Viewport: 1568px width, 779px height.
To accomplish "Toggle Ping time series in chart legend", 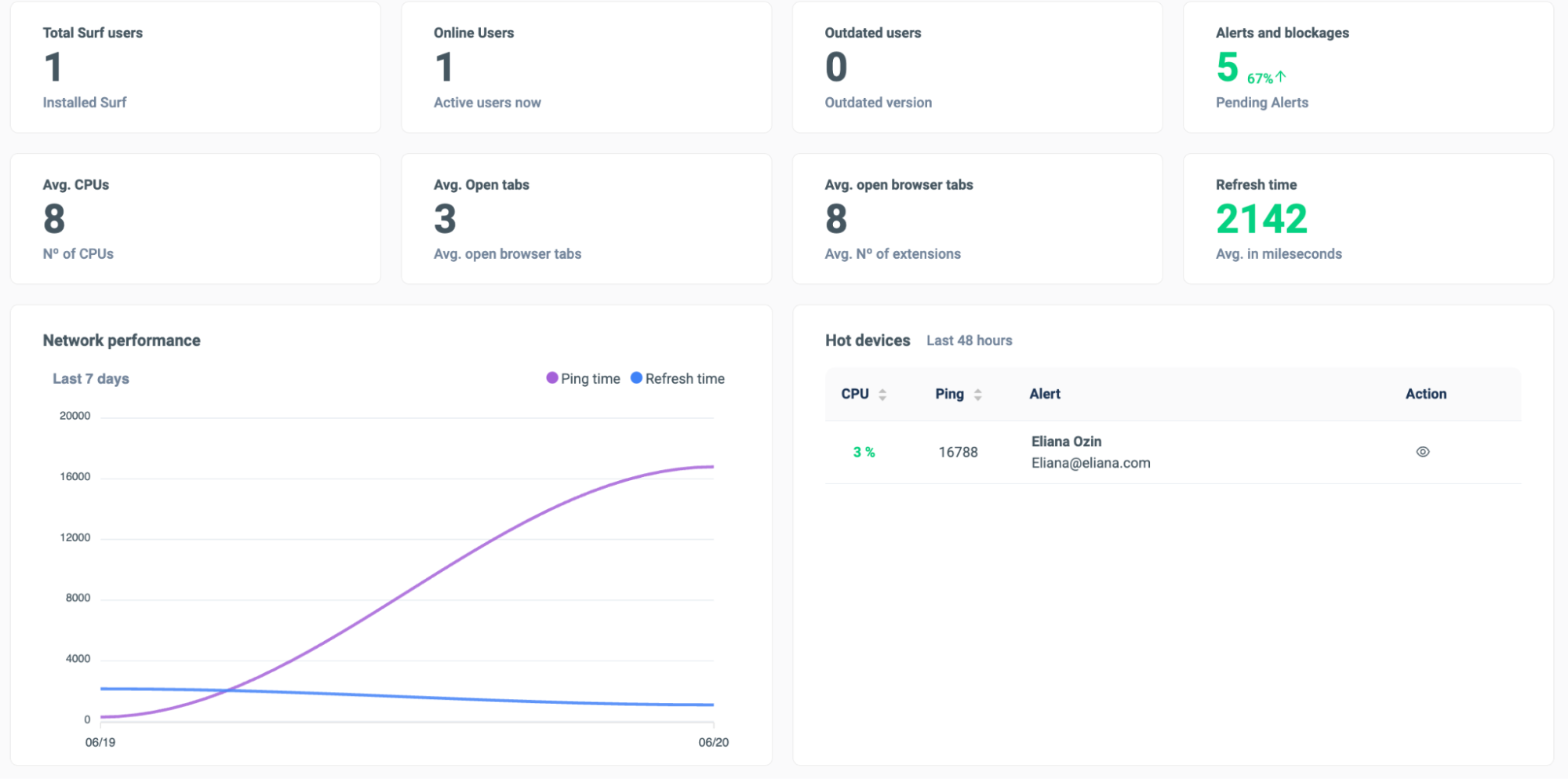I will click(x=583, y=379).
